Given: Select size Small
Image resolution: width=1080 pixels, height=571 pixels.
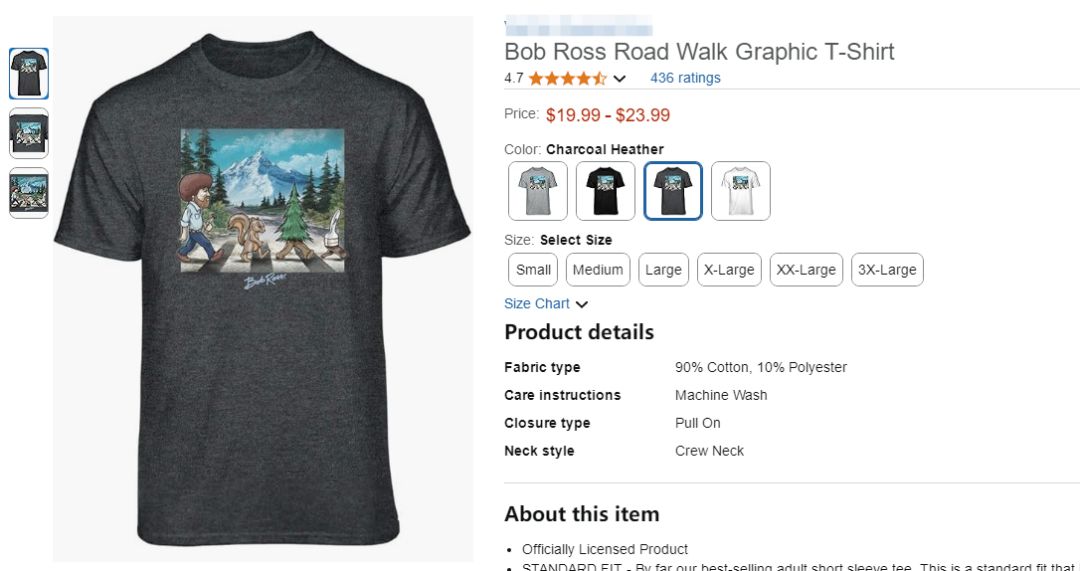Looking at the screenshot, I should pos(533,270).
